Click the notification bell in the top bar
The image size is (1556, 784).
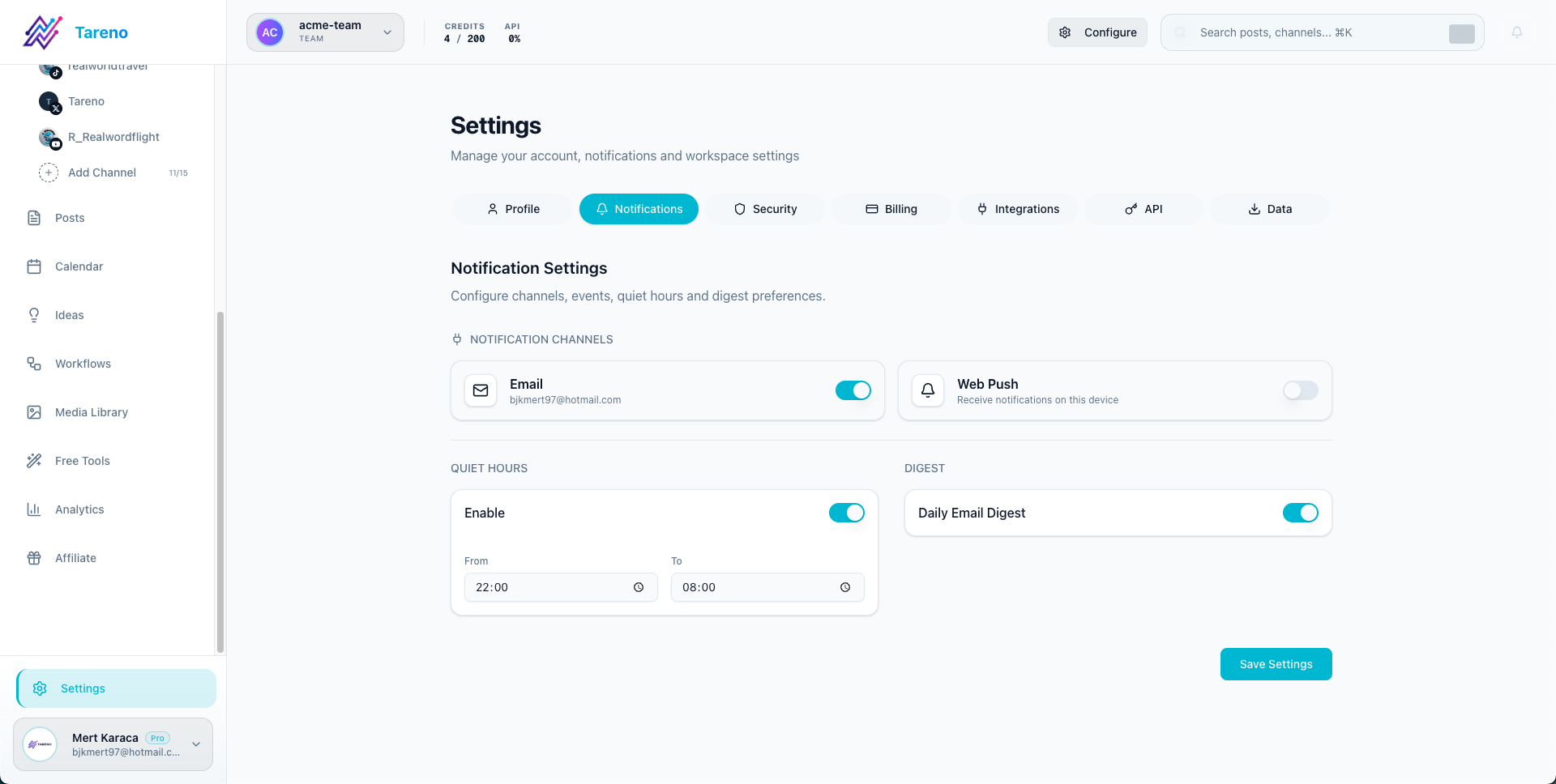coord(1517,32)
